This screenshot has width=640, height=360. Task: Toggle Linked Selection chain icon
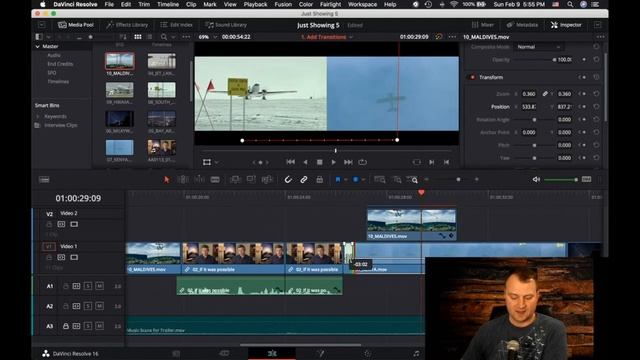coord(304,180)
